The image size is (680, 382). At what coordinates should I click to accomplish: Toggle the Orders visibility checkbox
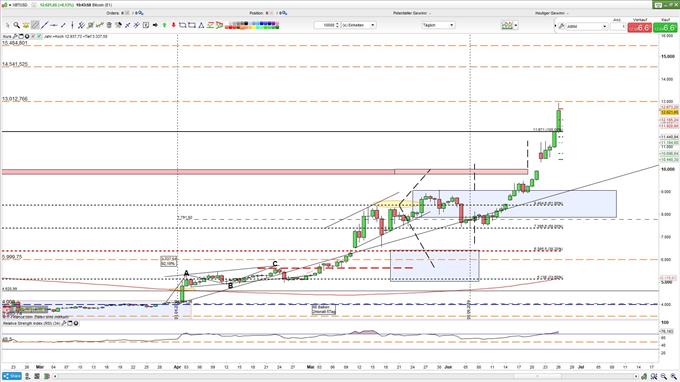pos(127,13)
